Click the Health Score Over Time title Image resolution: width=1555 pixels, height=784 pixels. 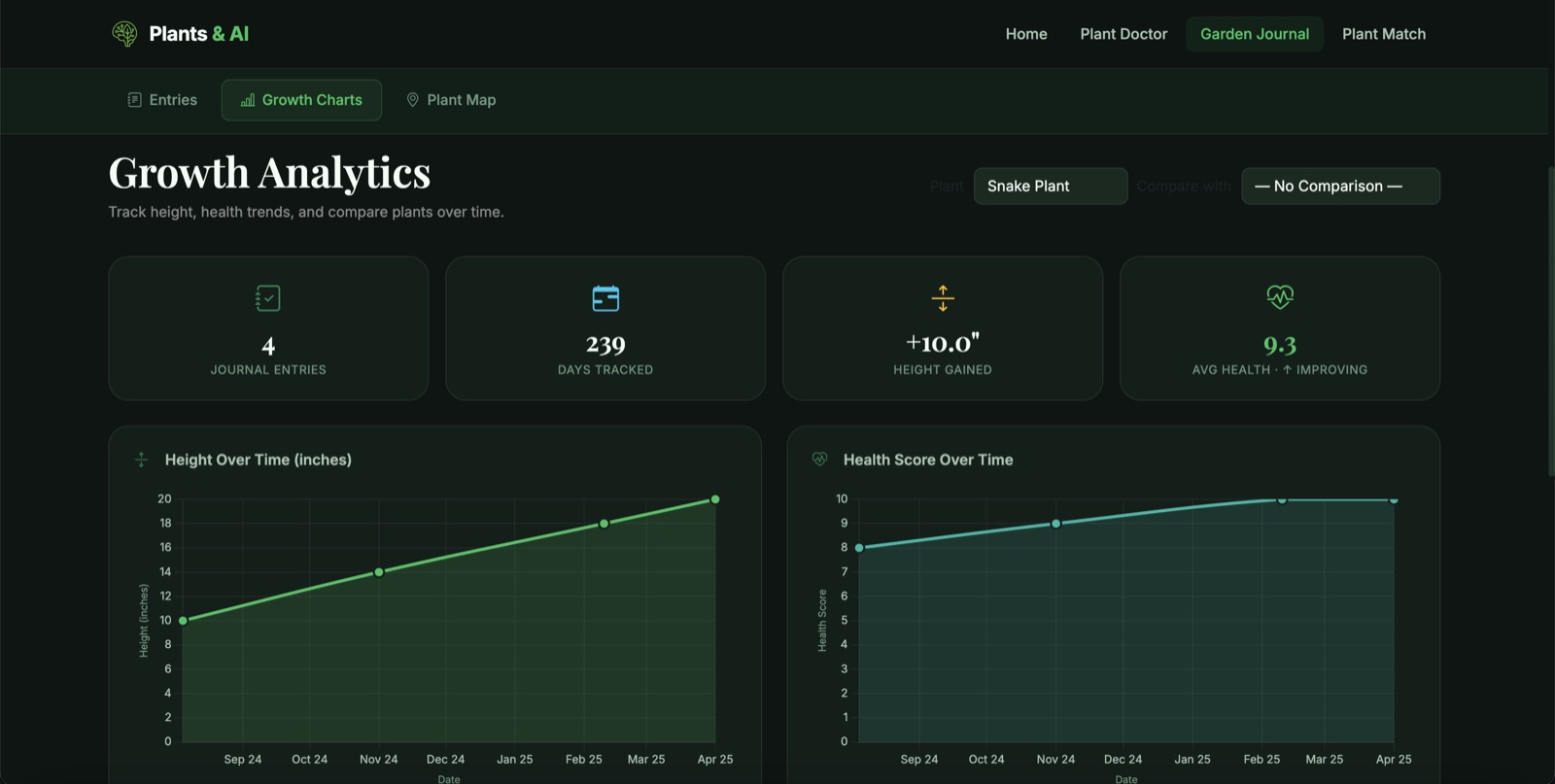(928, 460)
